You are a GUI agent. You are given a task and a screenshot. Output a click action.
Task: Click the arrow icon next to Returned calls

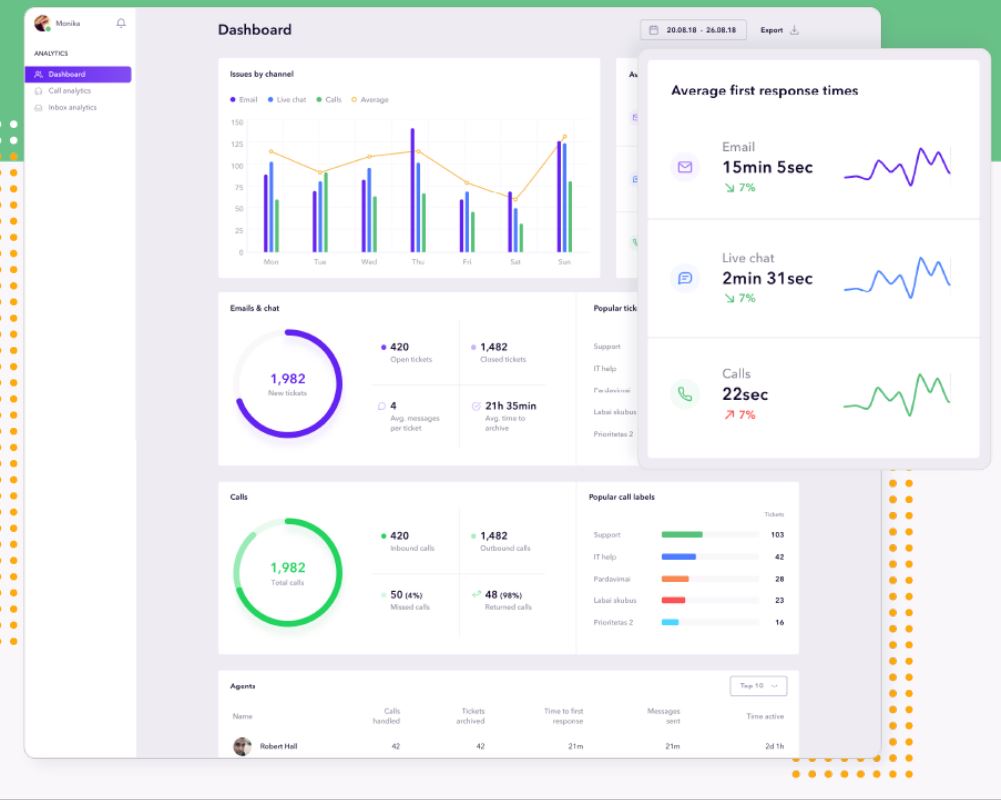tap(476, 594)
